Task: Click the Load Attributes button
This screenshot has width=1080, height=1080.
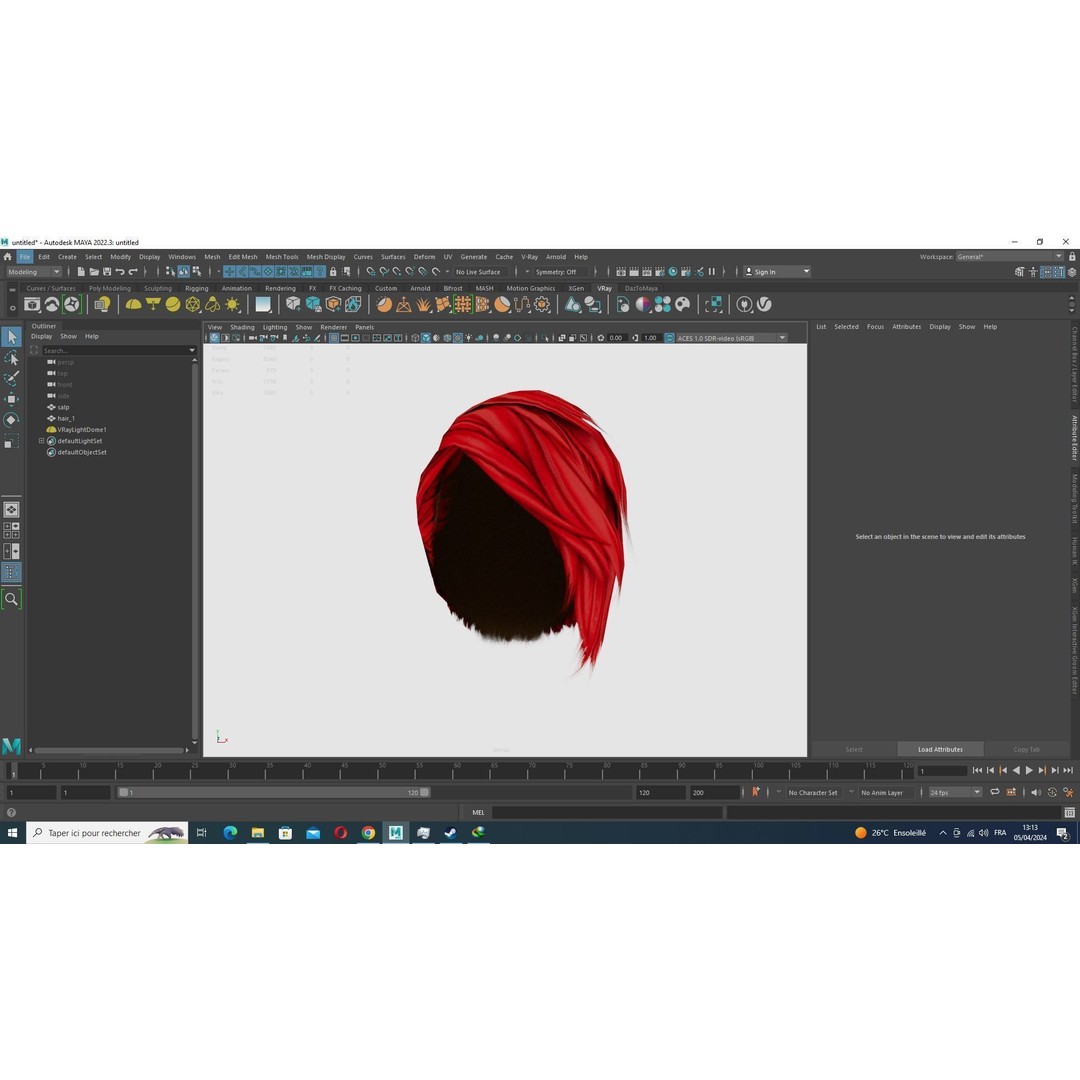Action: (x=940, y=749)
